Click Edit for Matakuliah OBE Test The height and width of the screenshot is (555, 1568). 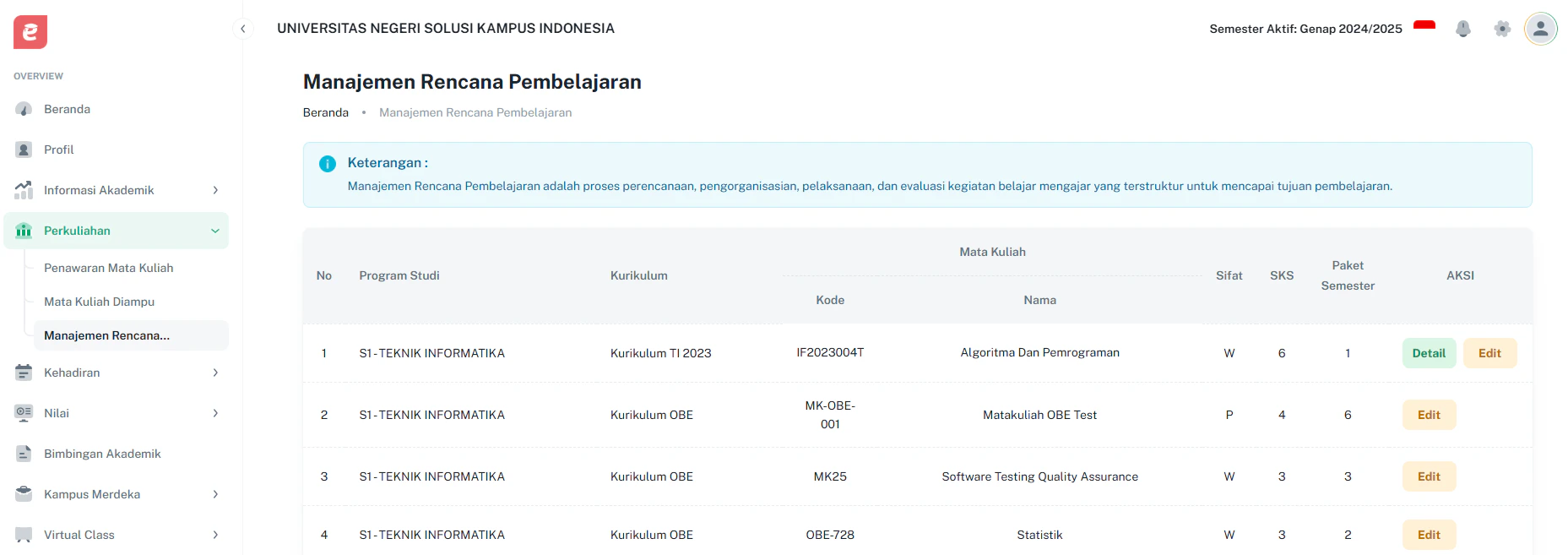tap(1429, 415)
